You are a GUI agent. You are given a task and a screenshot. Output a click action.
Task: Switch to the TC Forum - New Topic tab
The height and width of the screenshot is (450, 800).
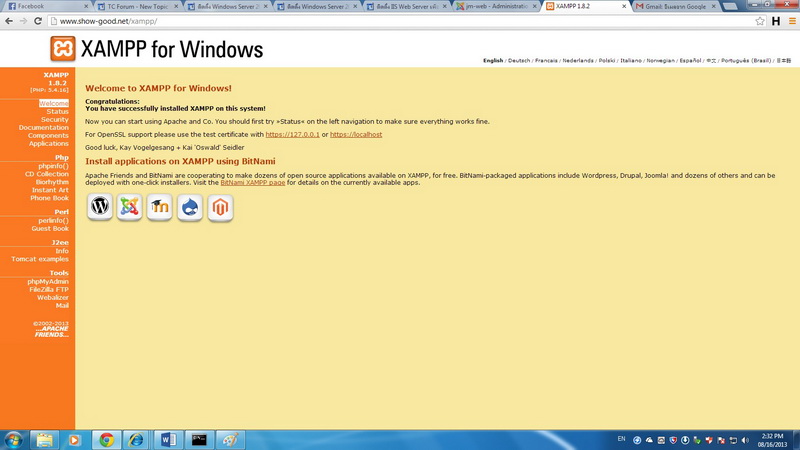pos(137,6)
